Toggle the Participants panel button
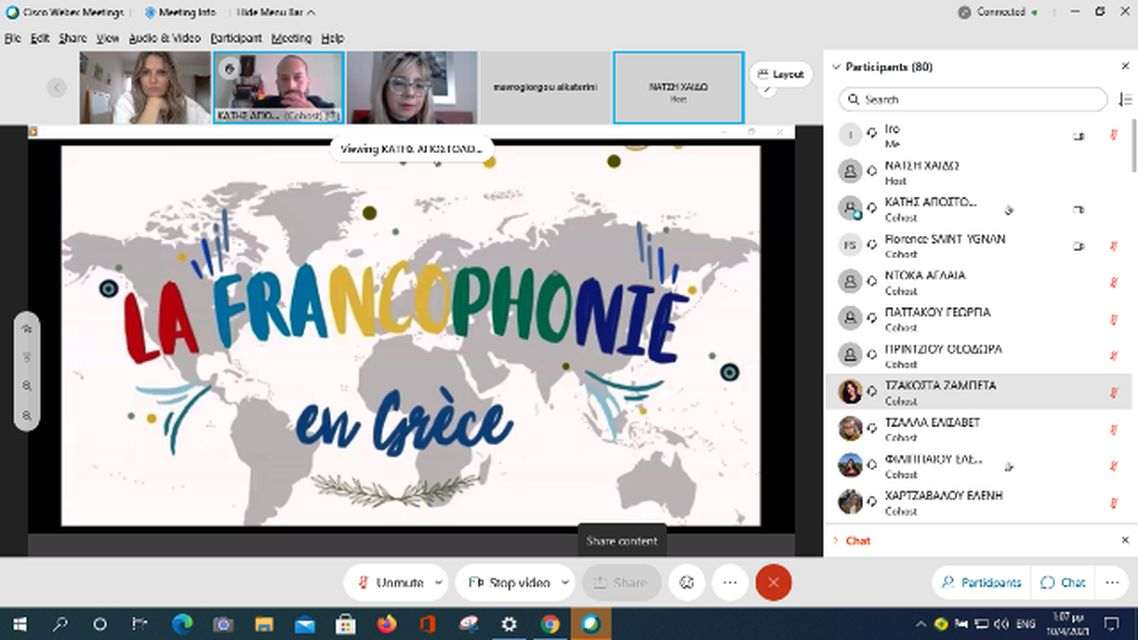1138x640 pixels. [x=981, y=582]
